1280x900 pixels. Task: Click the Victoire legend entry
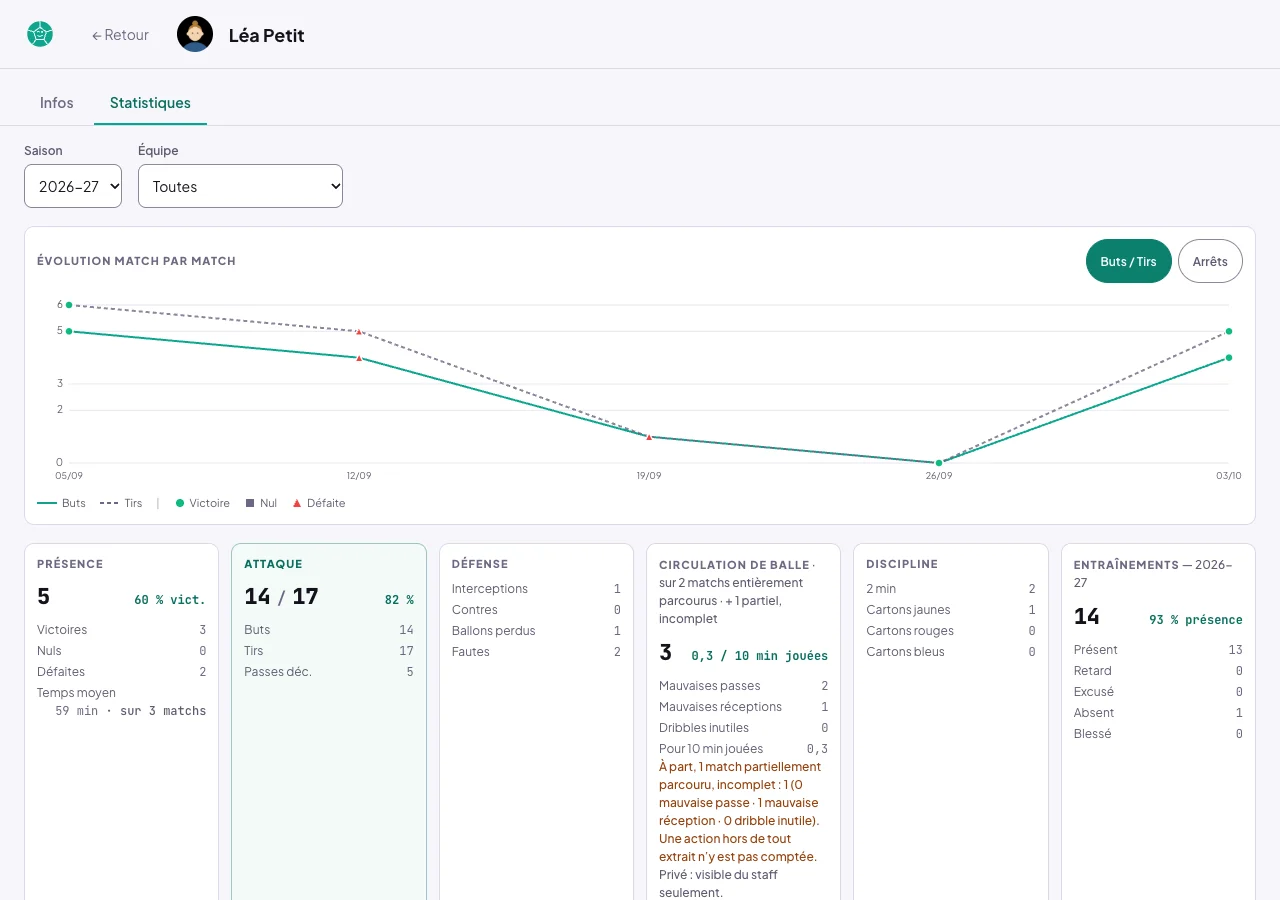click(x=203, y=503)
